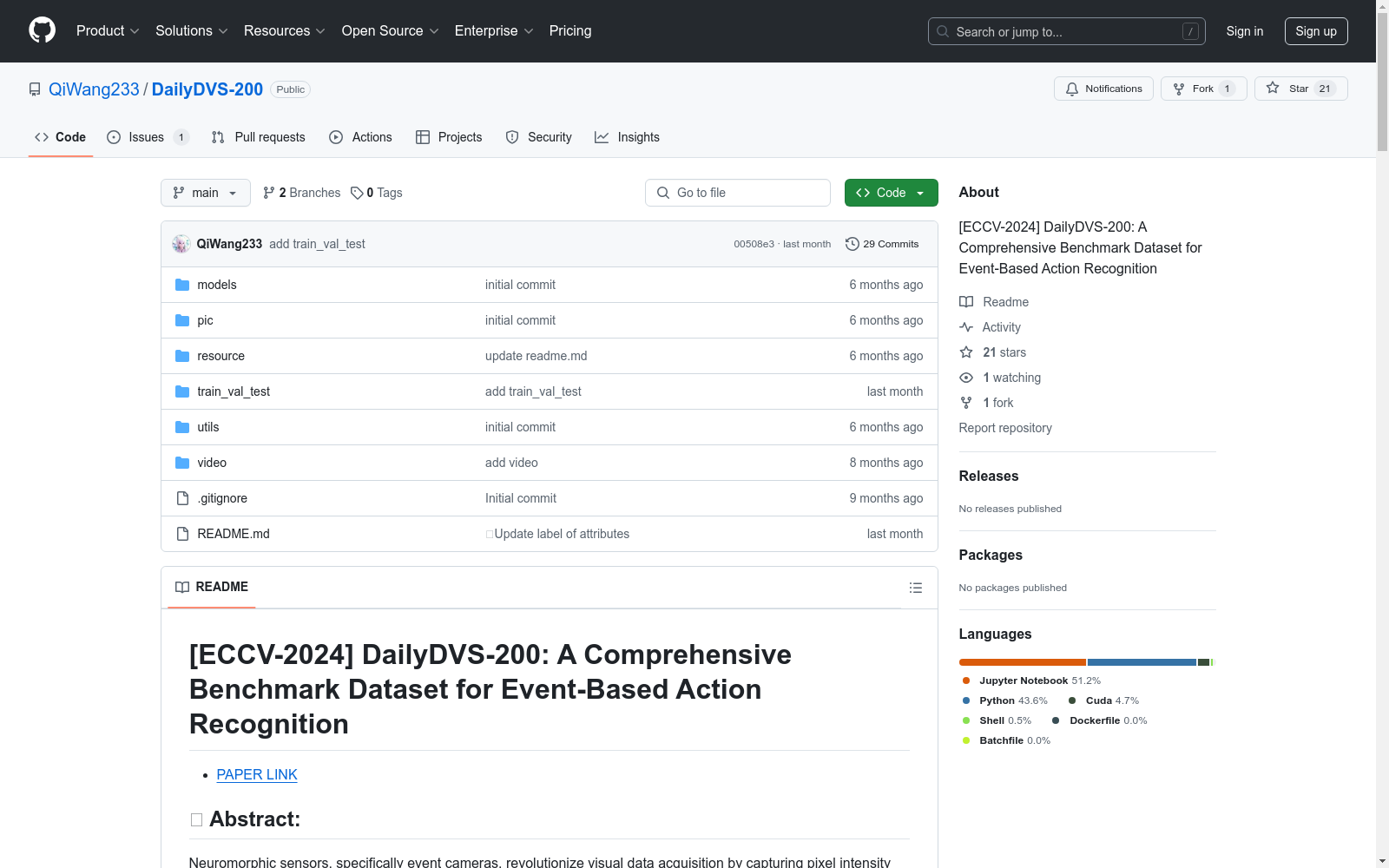Viewport: 1389px width, 868px height.
Task: Open README outline list icon
Action: [915, 588]
